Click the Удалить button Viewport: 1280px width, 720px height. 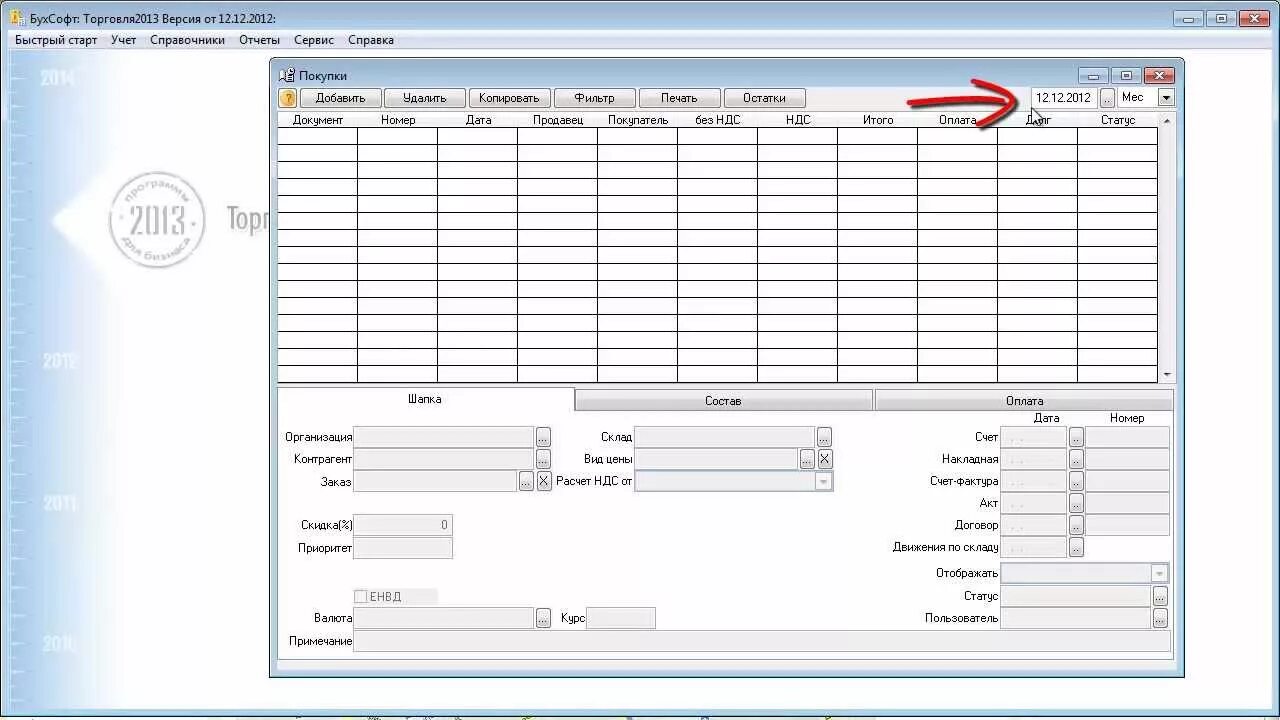pos(425,98)
